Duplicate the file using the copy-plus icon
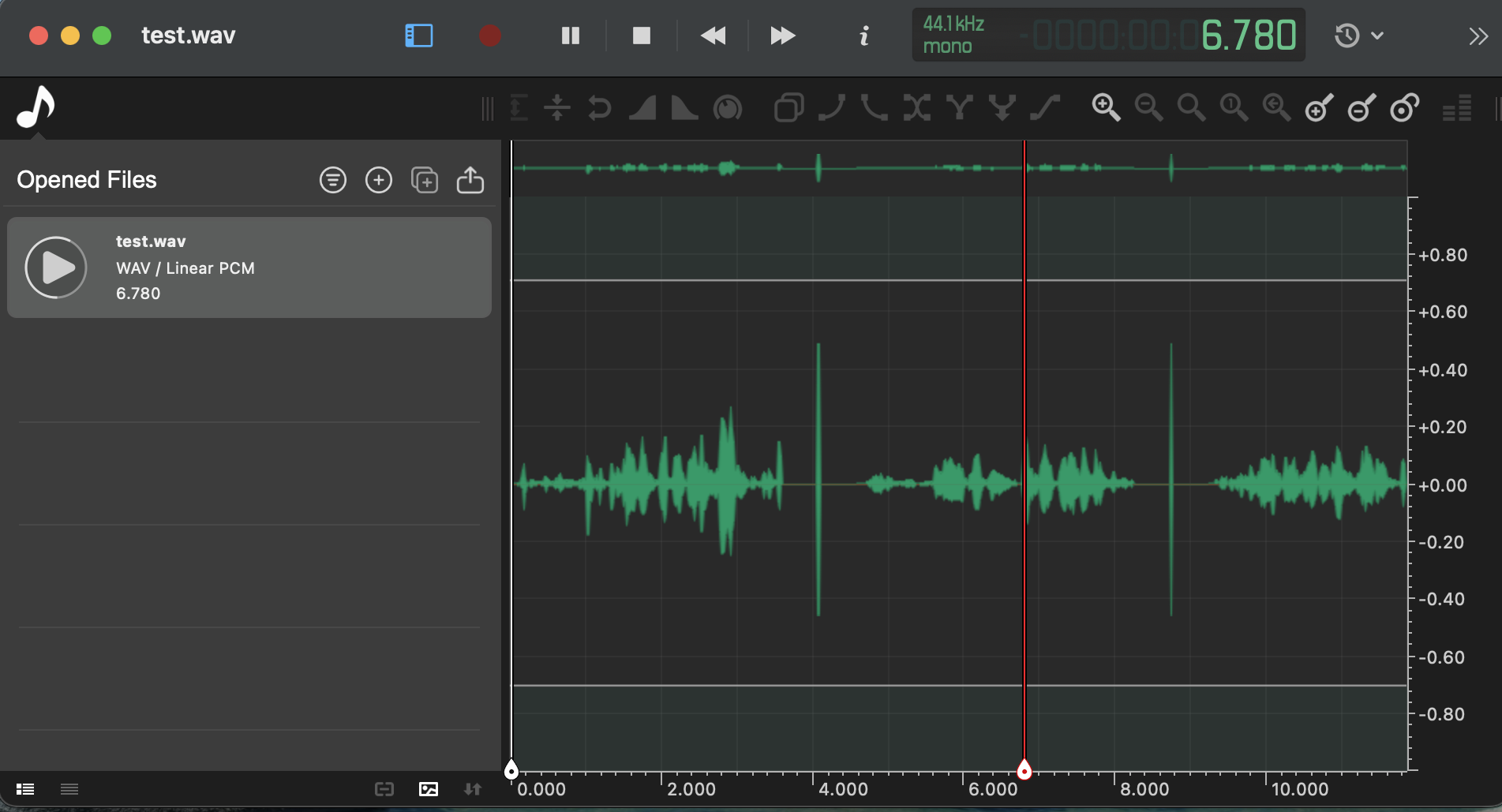Viewport: 1502px width, 812px height. pyautogui.click(x=425, y=179)
